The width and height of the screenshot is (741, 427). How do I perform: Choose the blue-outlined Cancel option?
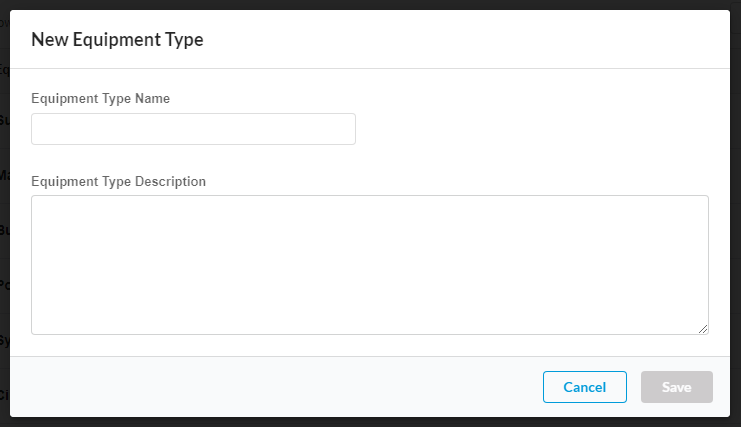(x=584, y=387)
